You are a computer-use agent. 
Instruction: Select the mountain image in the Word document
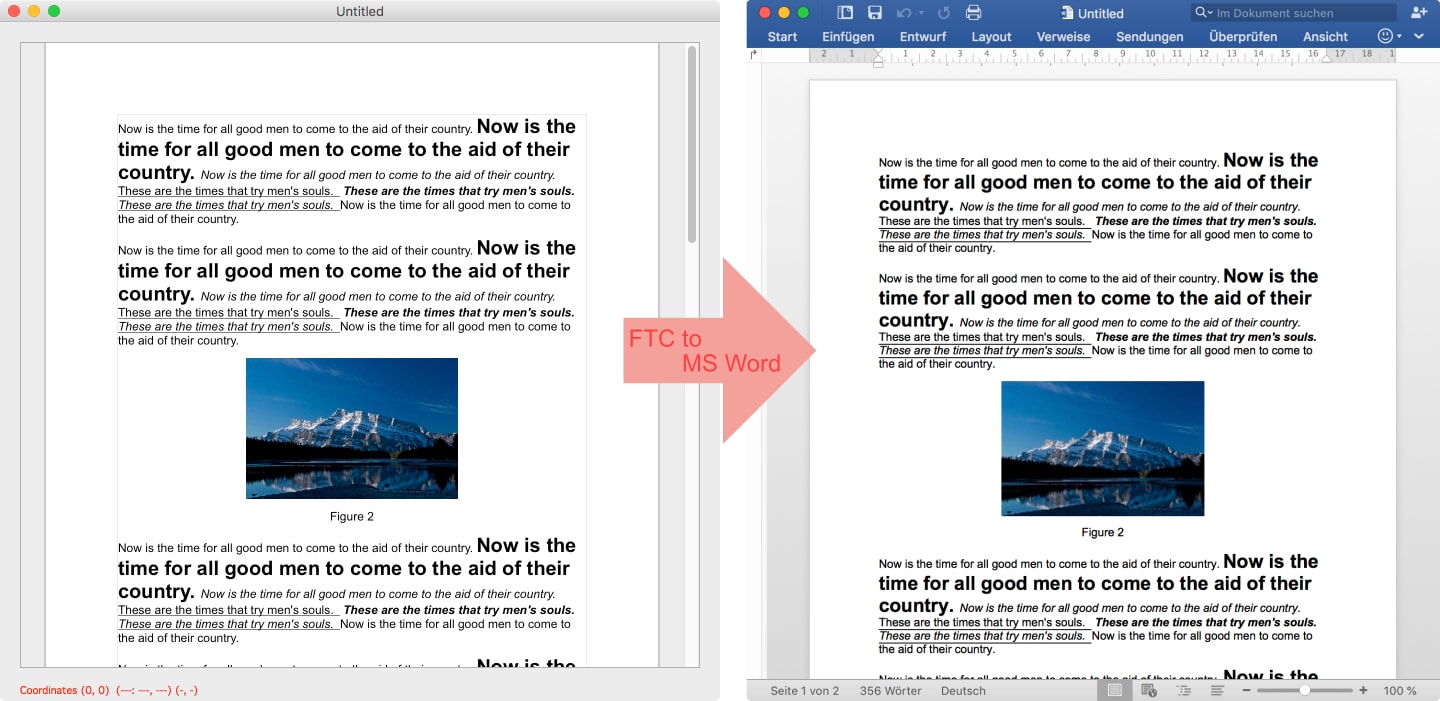pos(1102,449)
